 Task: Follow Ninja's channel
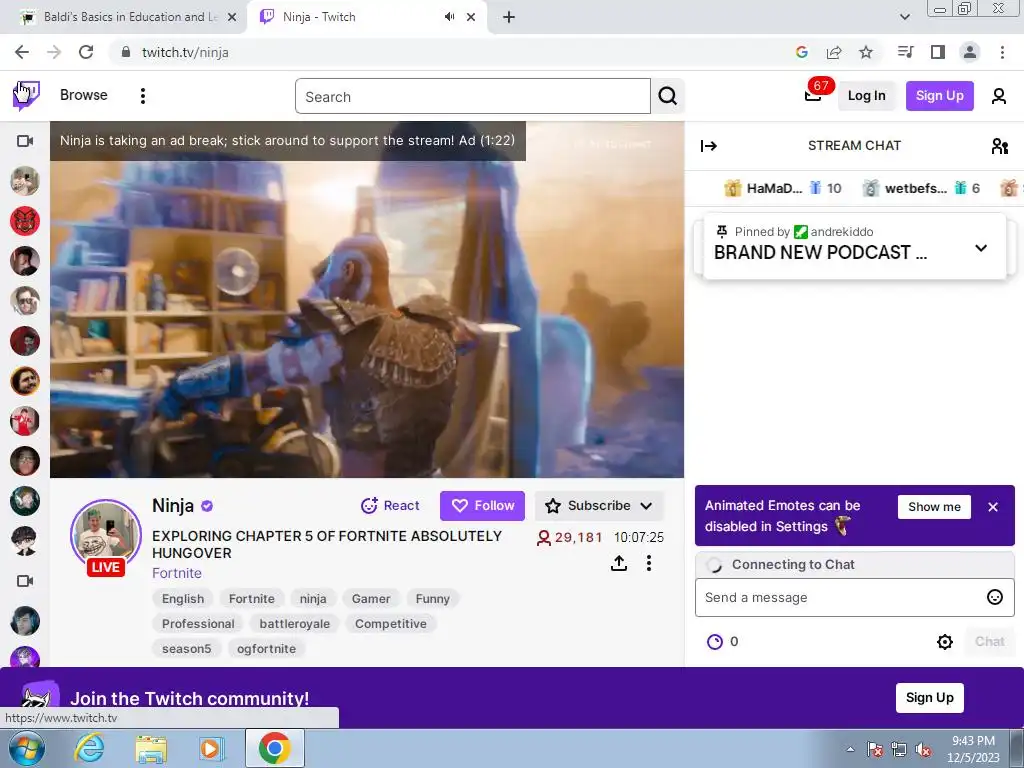[482, 506]
